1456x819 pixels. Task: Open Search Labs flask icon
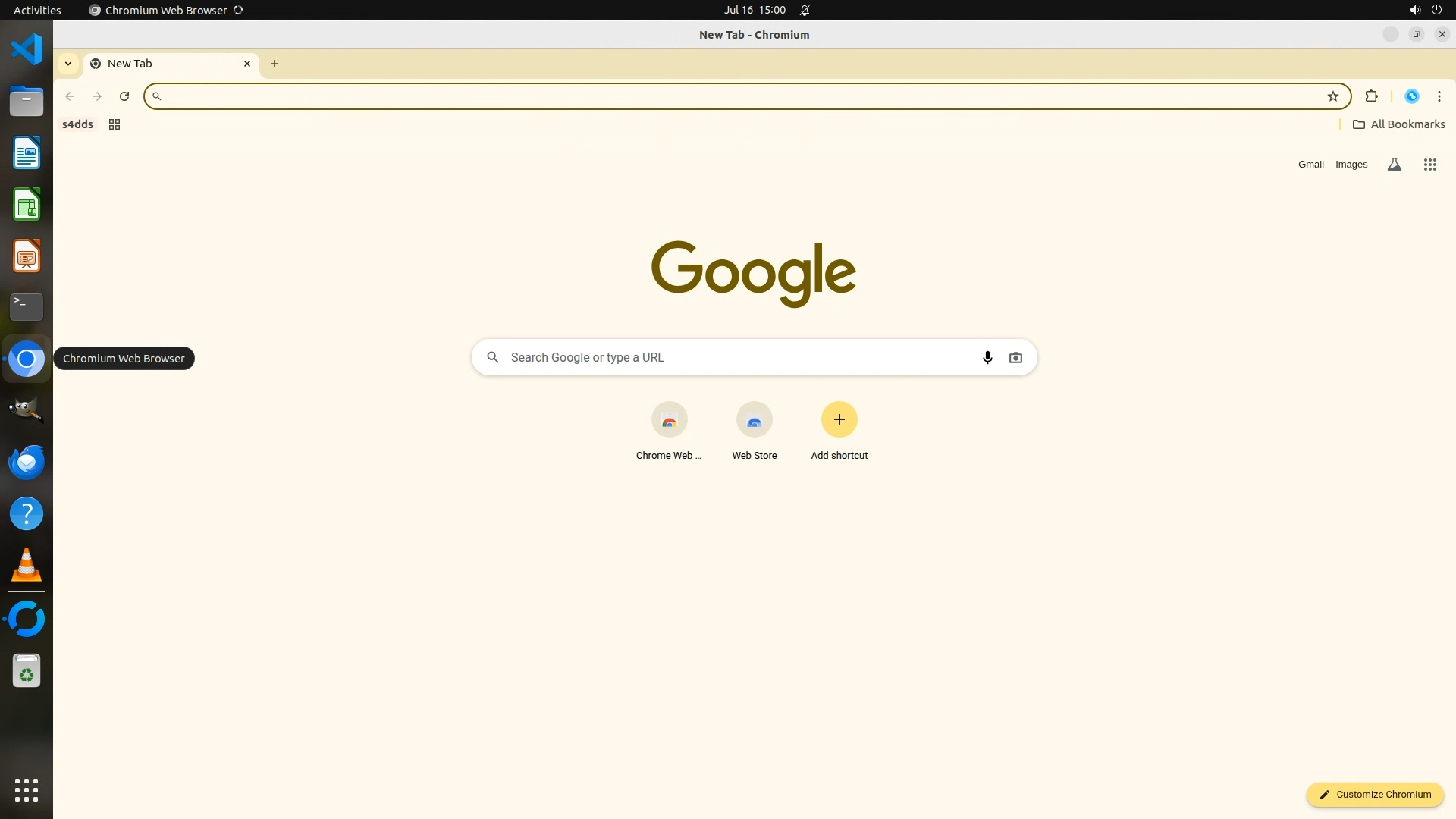(1394, 165)
